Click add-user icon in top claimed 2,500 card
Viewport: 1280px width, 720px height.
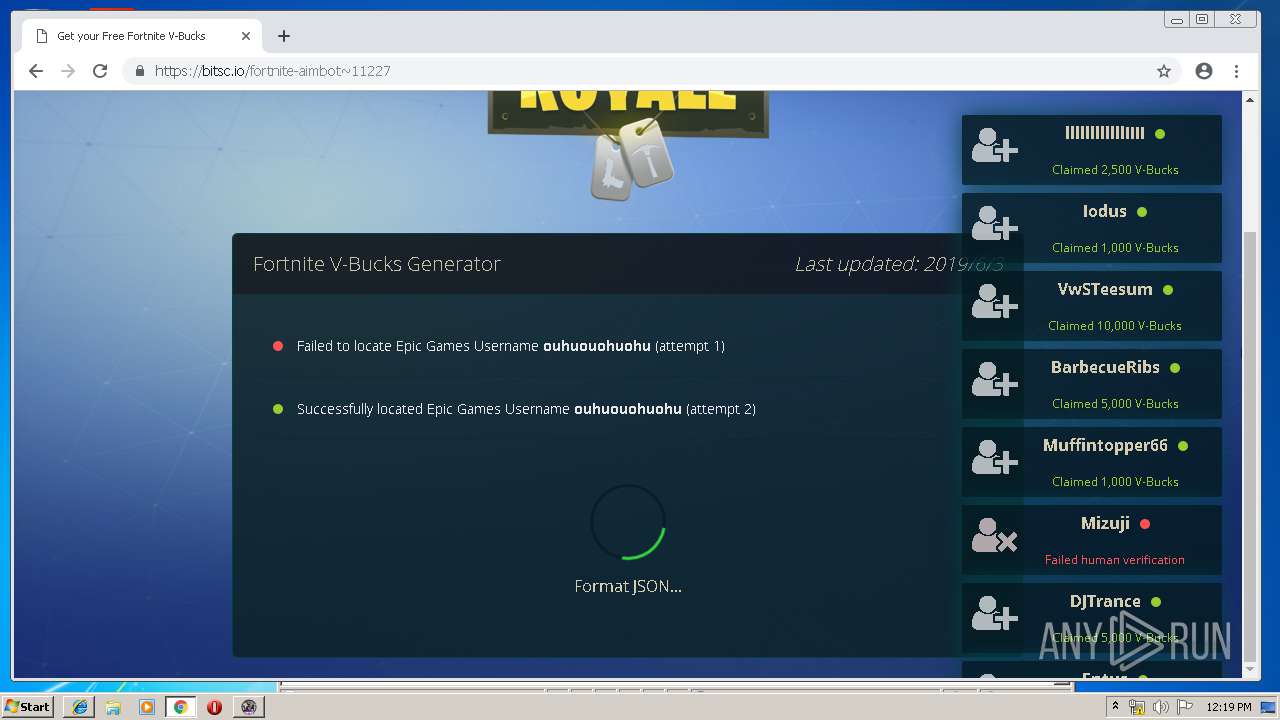[994, 145]
